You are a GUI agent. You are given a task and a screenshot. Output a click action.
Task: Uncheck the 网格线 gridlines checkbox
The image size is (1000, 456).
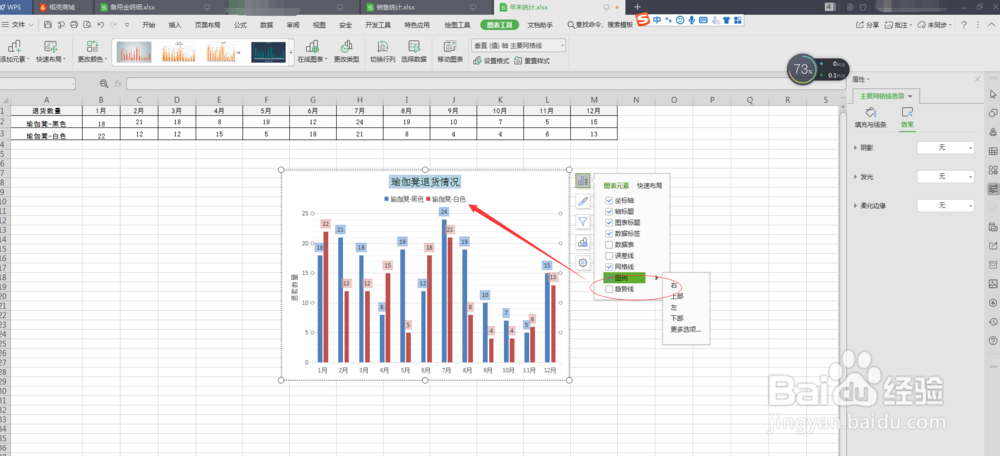coord(609,267)
